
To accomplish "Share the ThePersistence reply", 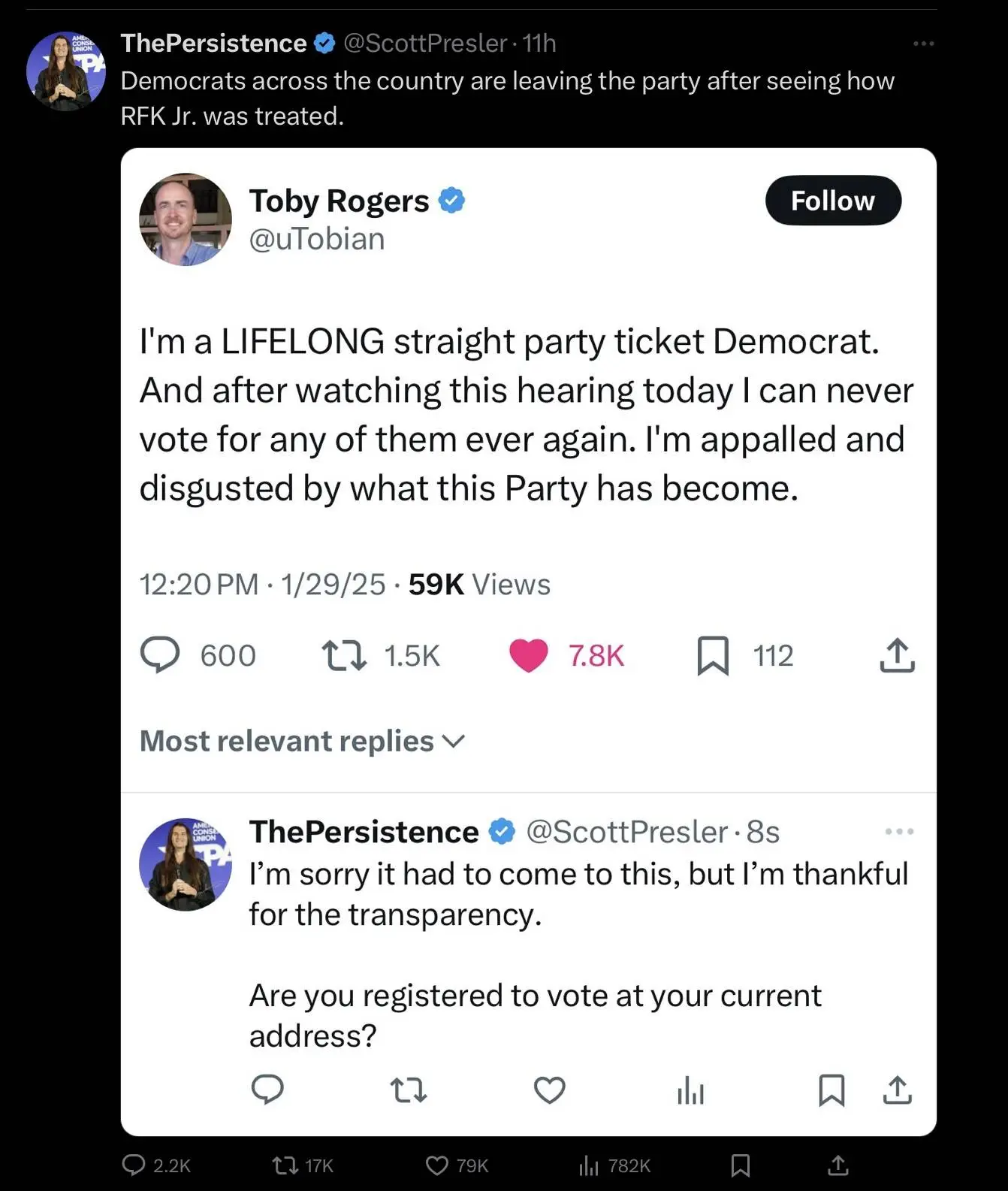I will pos(897,1090).
